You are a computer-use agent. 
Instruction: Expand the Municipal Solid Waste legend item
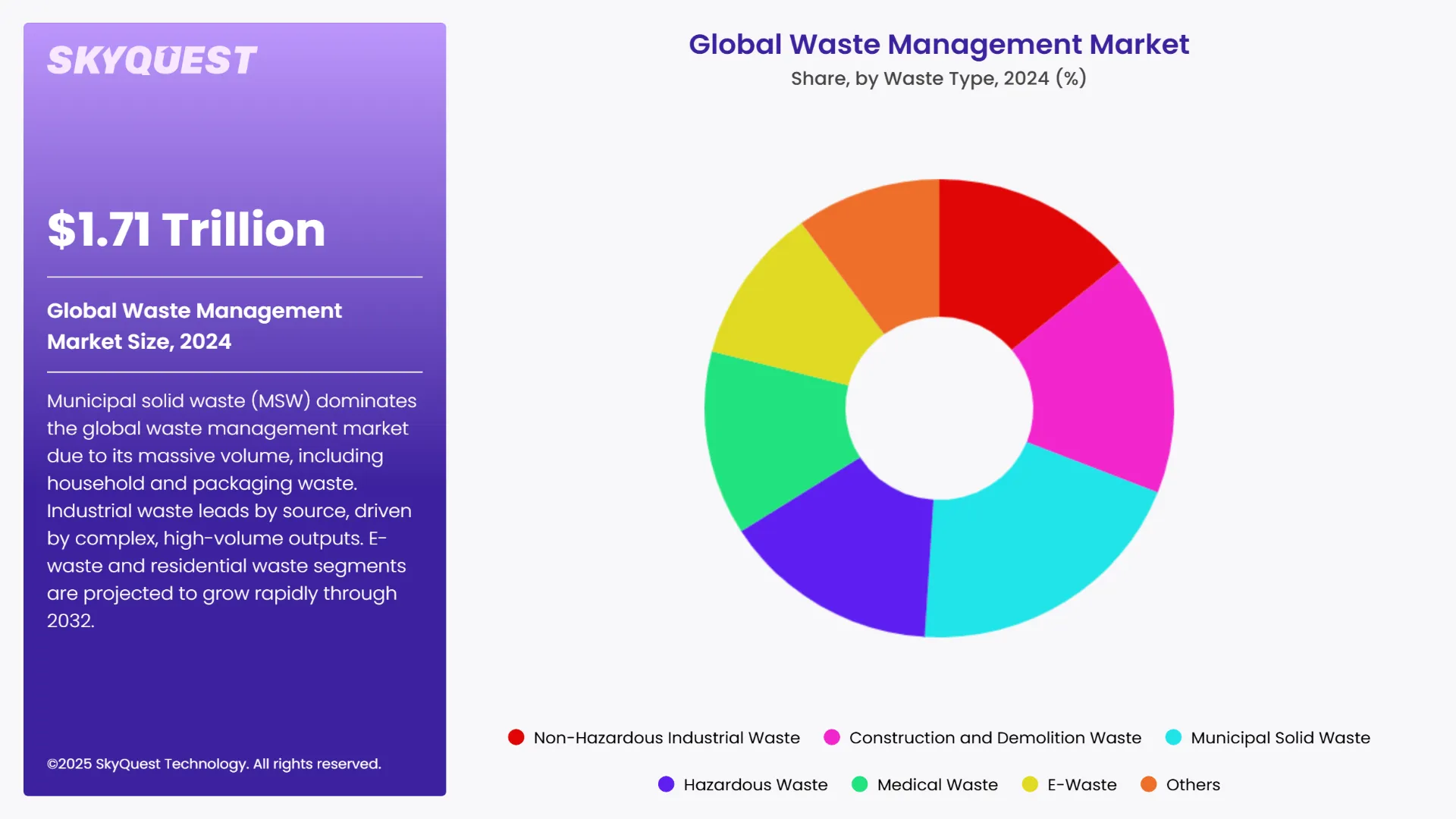coord(1280,736)
